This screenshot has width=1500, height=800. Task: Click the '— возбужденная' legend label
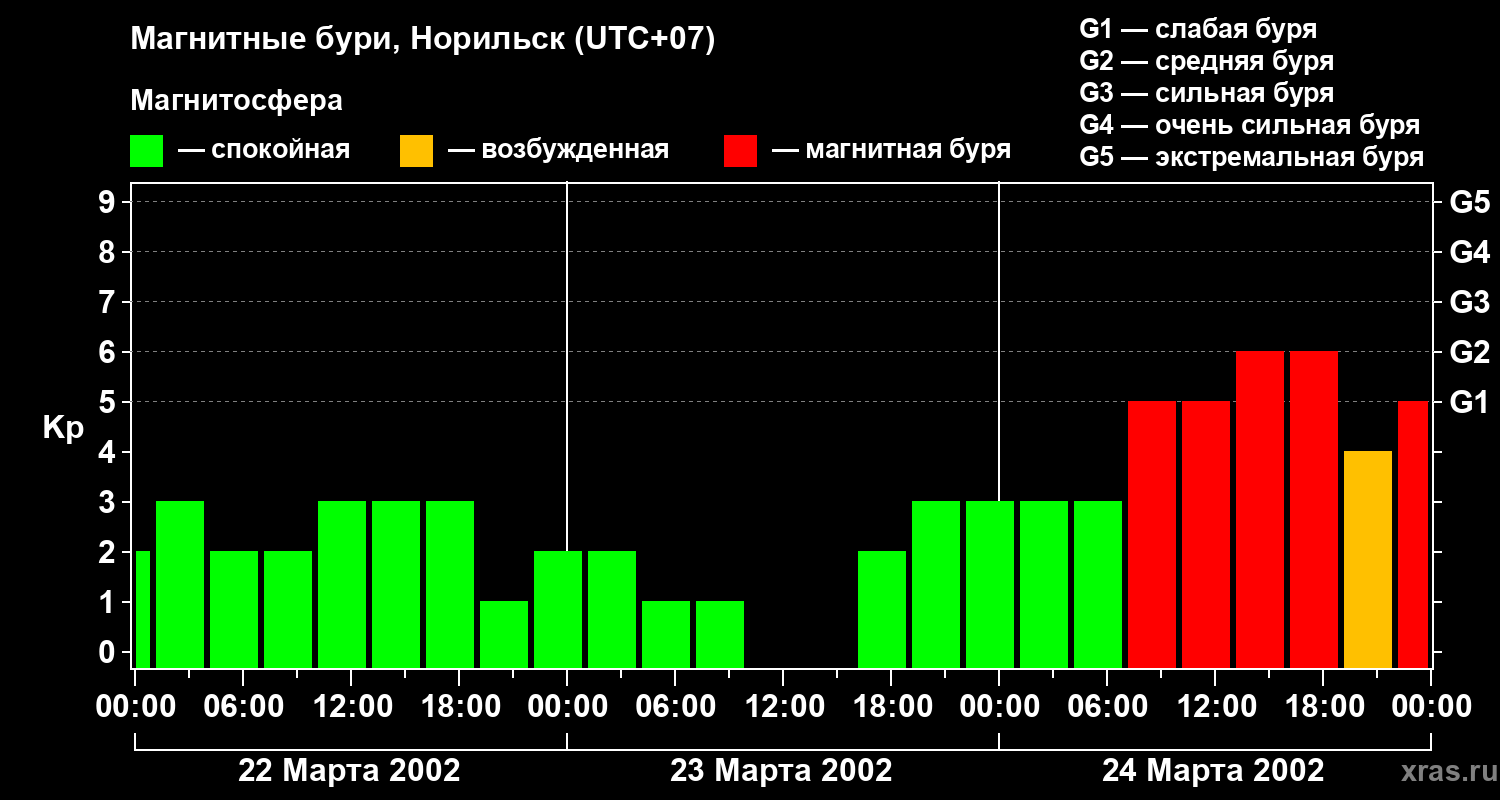click(558, 151)
